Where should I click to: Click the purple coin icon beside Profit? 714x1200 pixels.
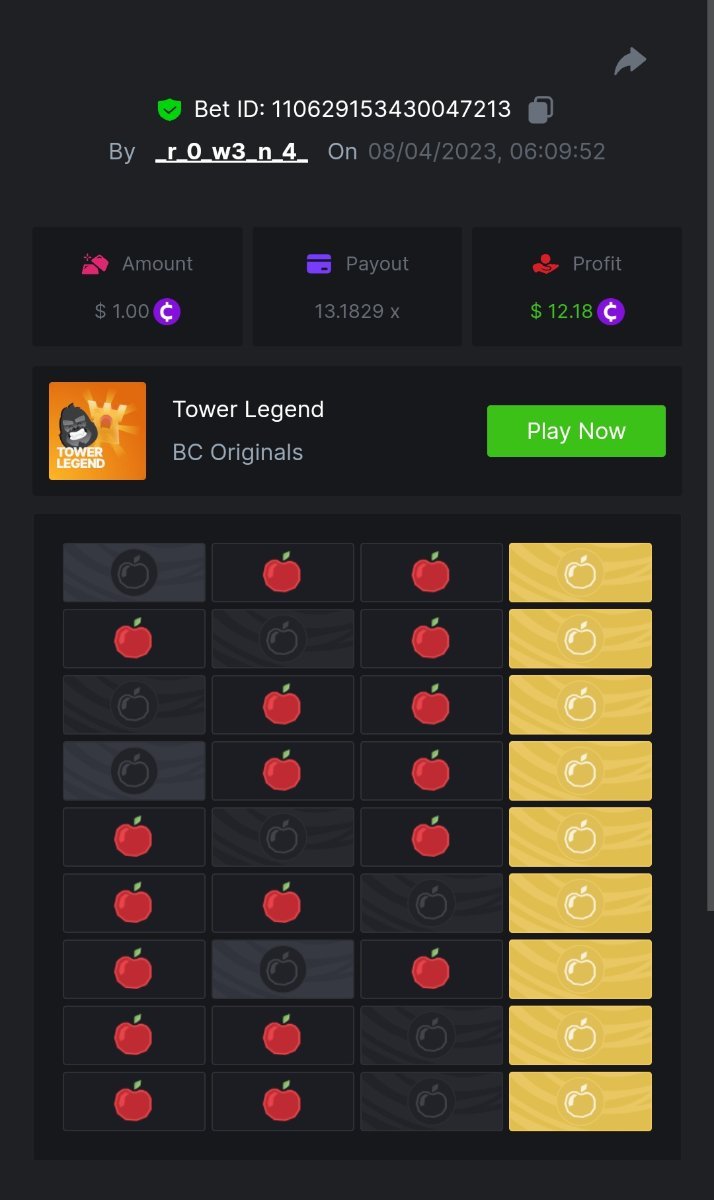[x=611, y=311]
